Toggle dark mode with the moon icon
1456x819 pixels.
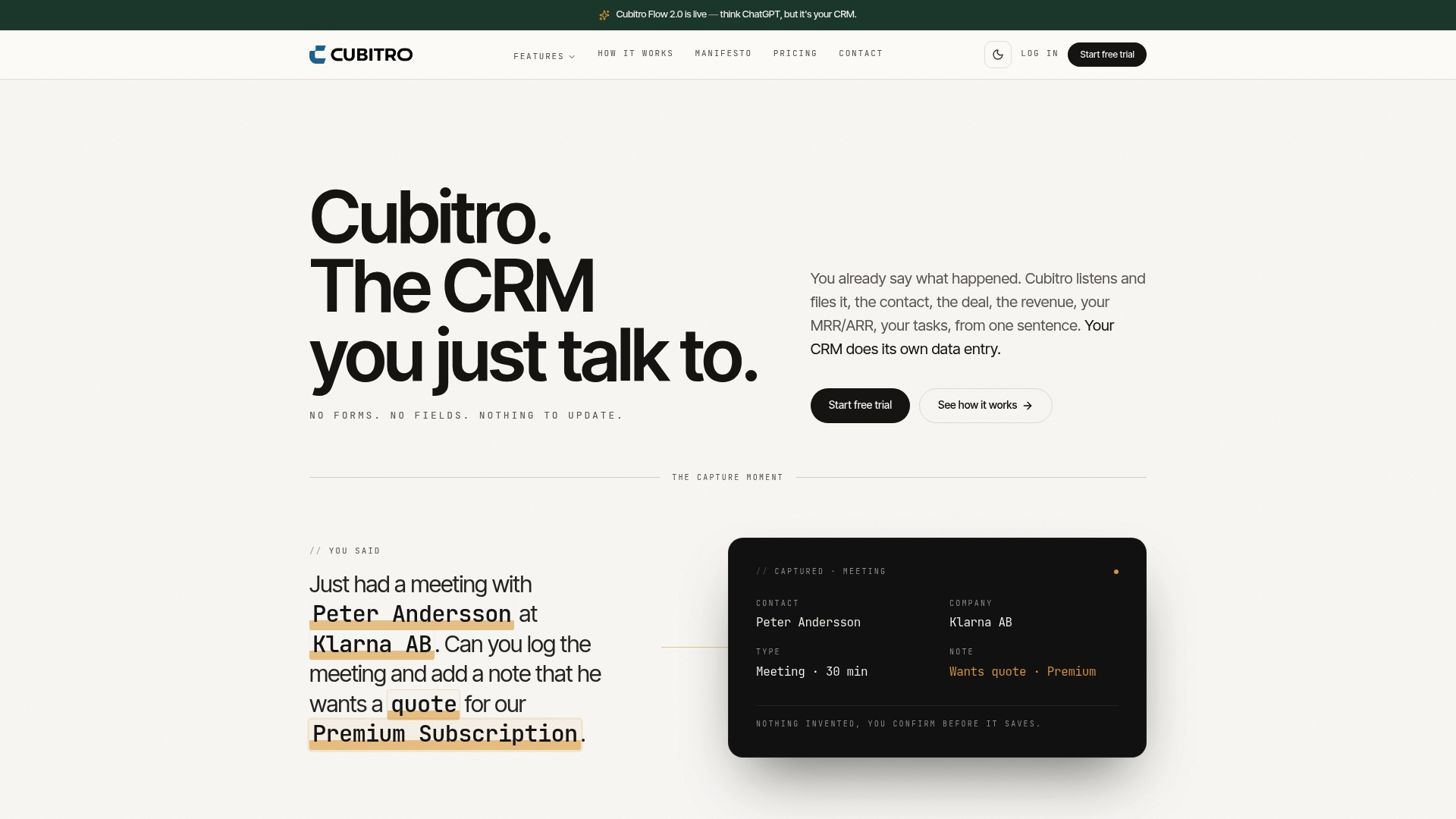click(x=998, y=55)
